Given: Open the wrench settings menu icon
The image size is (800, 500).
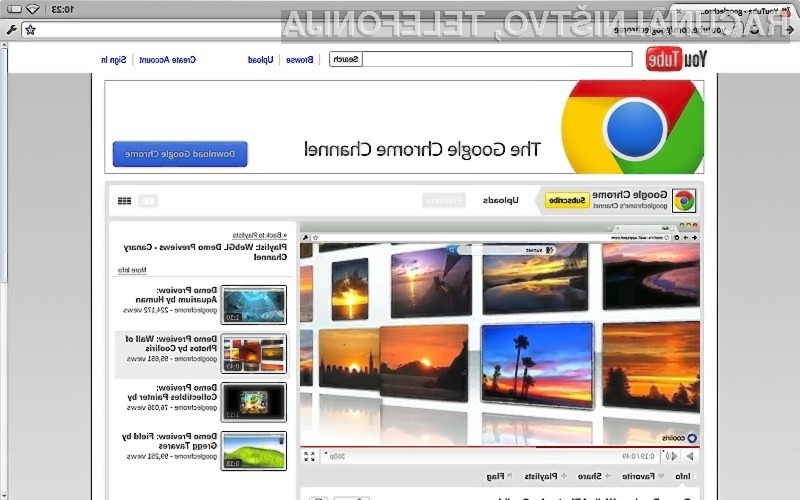Looking at the screenshot, I should pyautogui.click(x=12, y=30).
